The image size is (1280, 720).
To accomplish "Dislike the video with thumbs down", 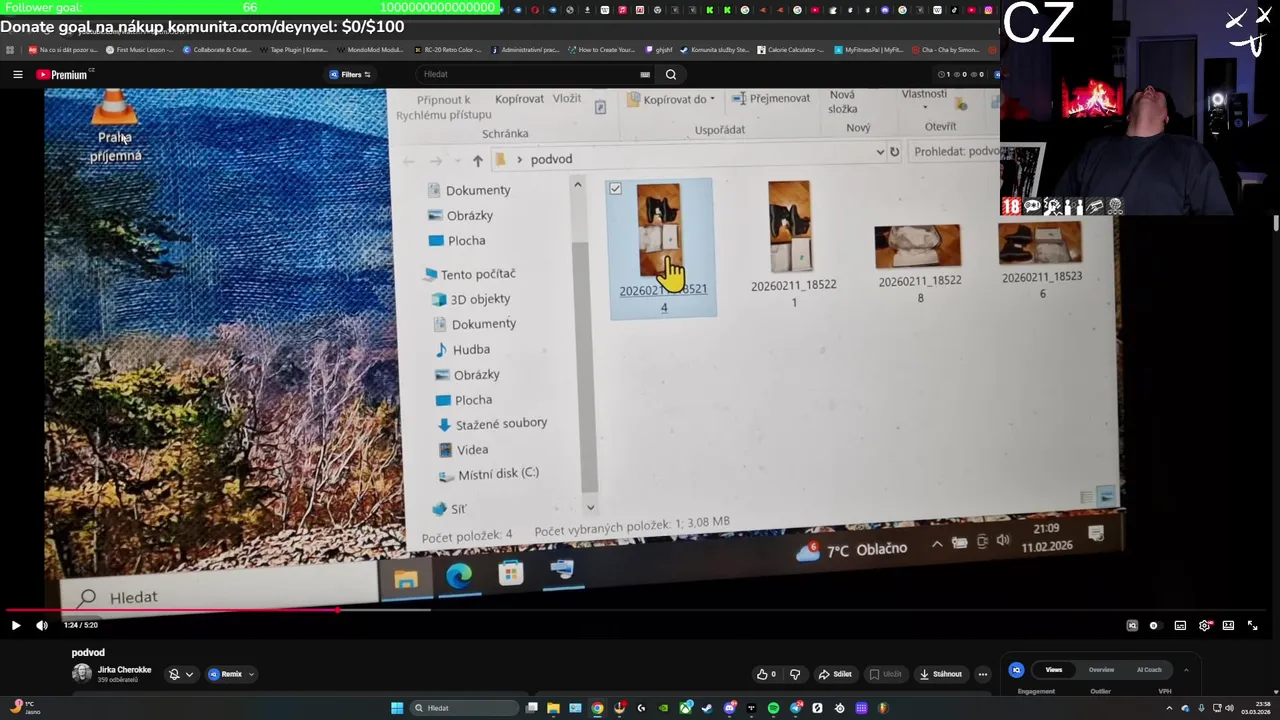I will [795, 674].
